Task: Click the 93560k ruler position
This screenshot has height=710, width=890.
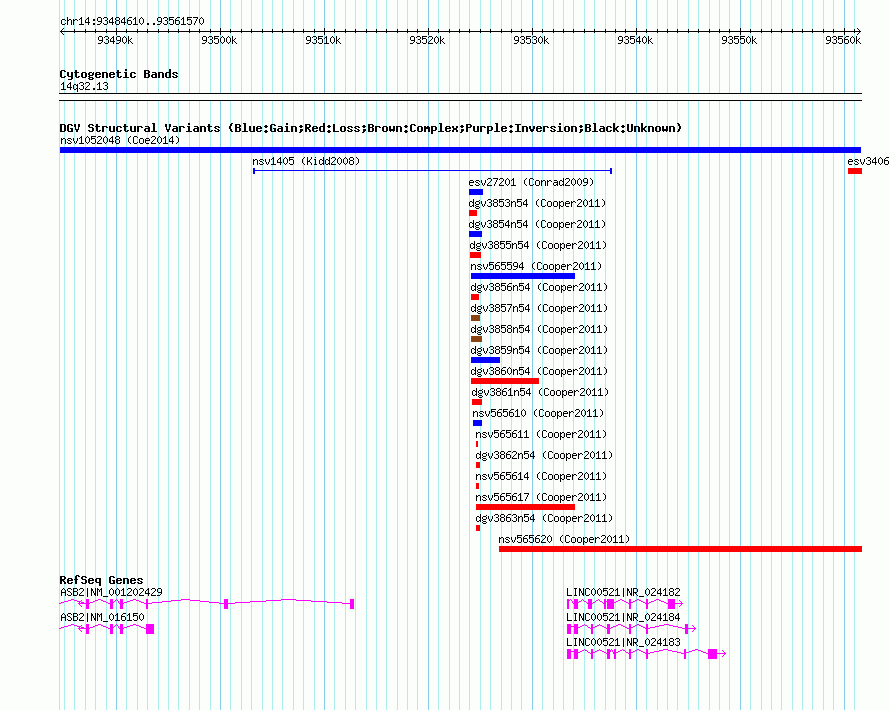Action: click(843, 40)
